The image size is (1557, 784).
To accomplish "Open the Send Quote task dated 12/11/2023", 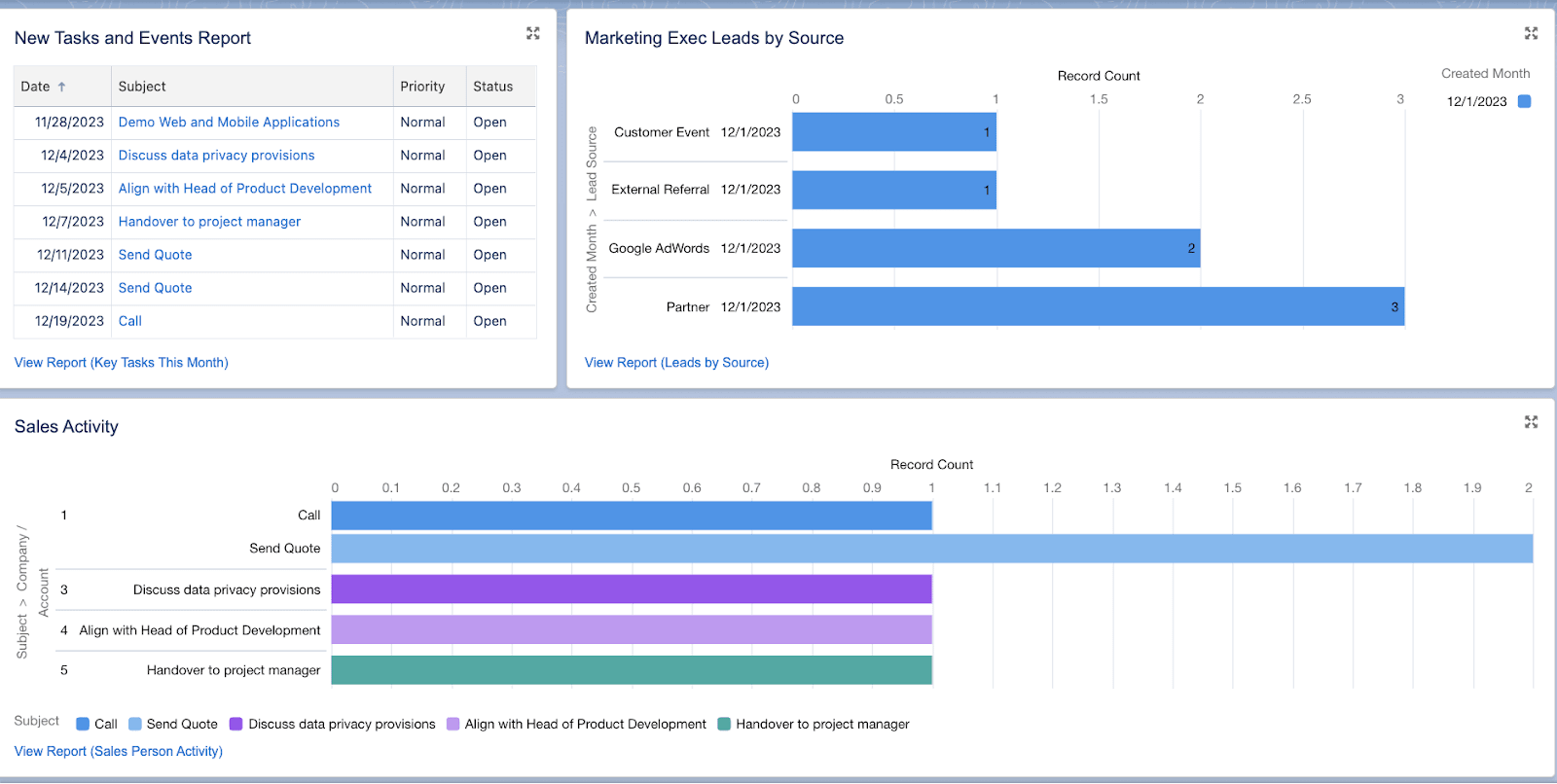I will point(155,255).
